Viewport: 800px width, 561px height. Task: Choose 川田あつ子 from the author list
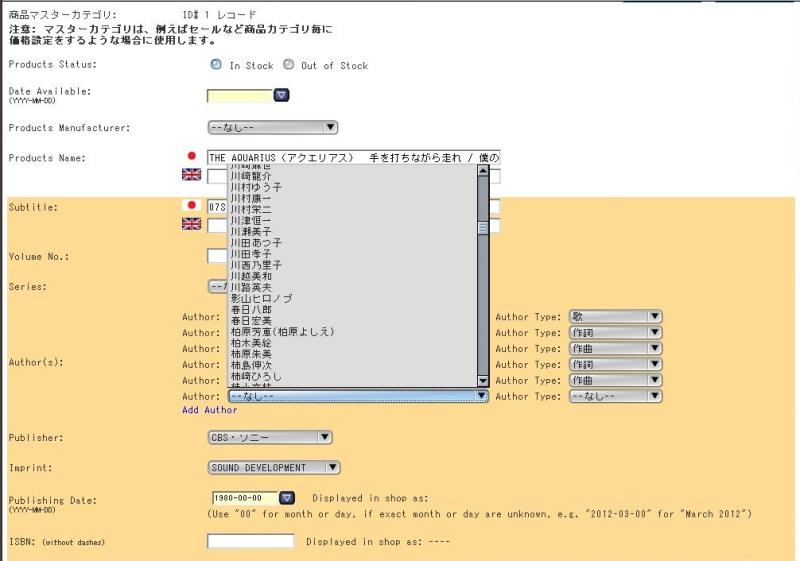click(x=353, y=243)
